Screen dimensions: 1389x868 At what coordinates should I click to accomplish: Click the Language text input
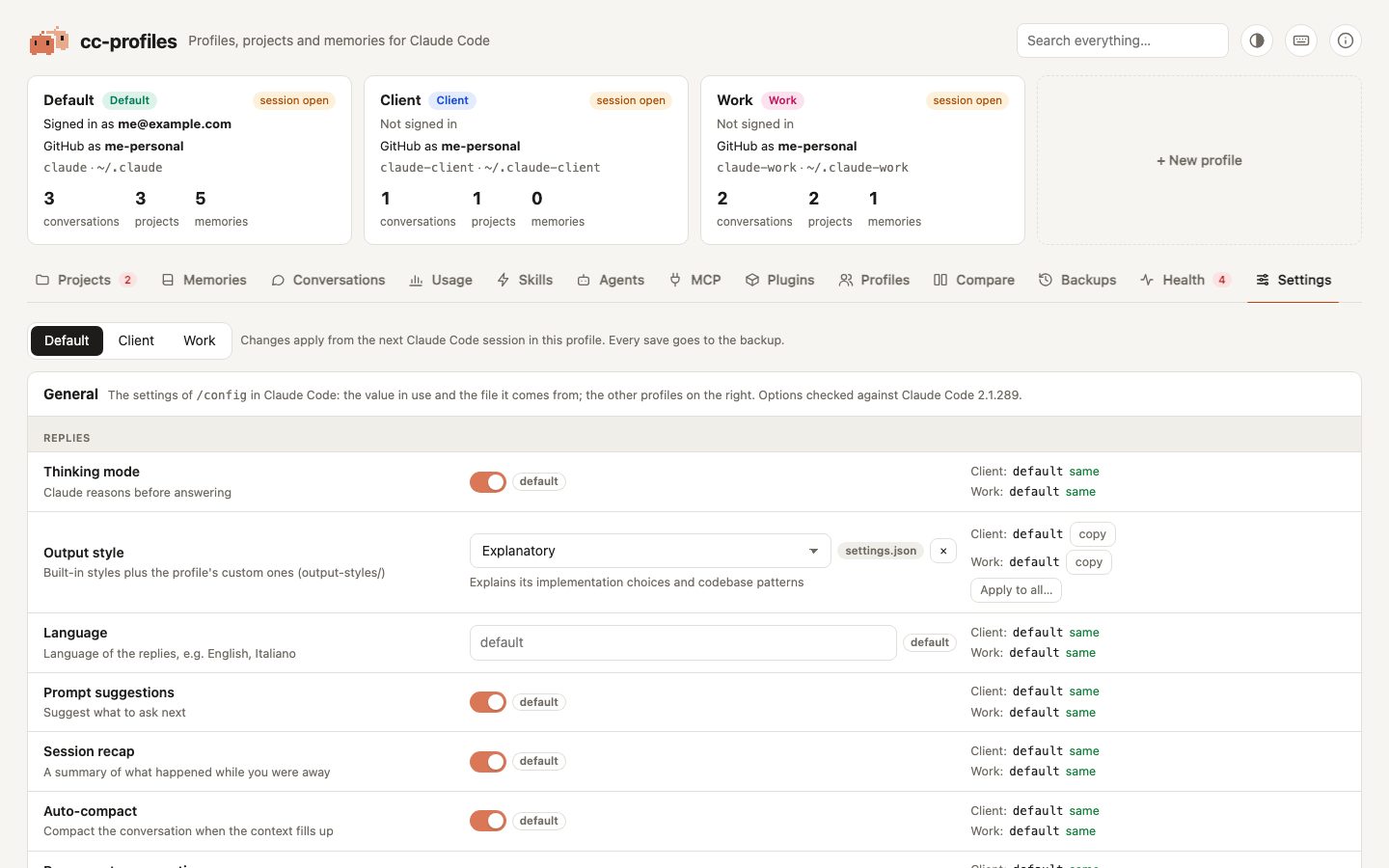click(x=683, y=642)
